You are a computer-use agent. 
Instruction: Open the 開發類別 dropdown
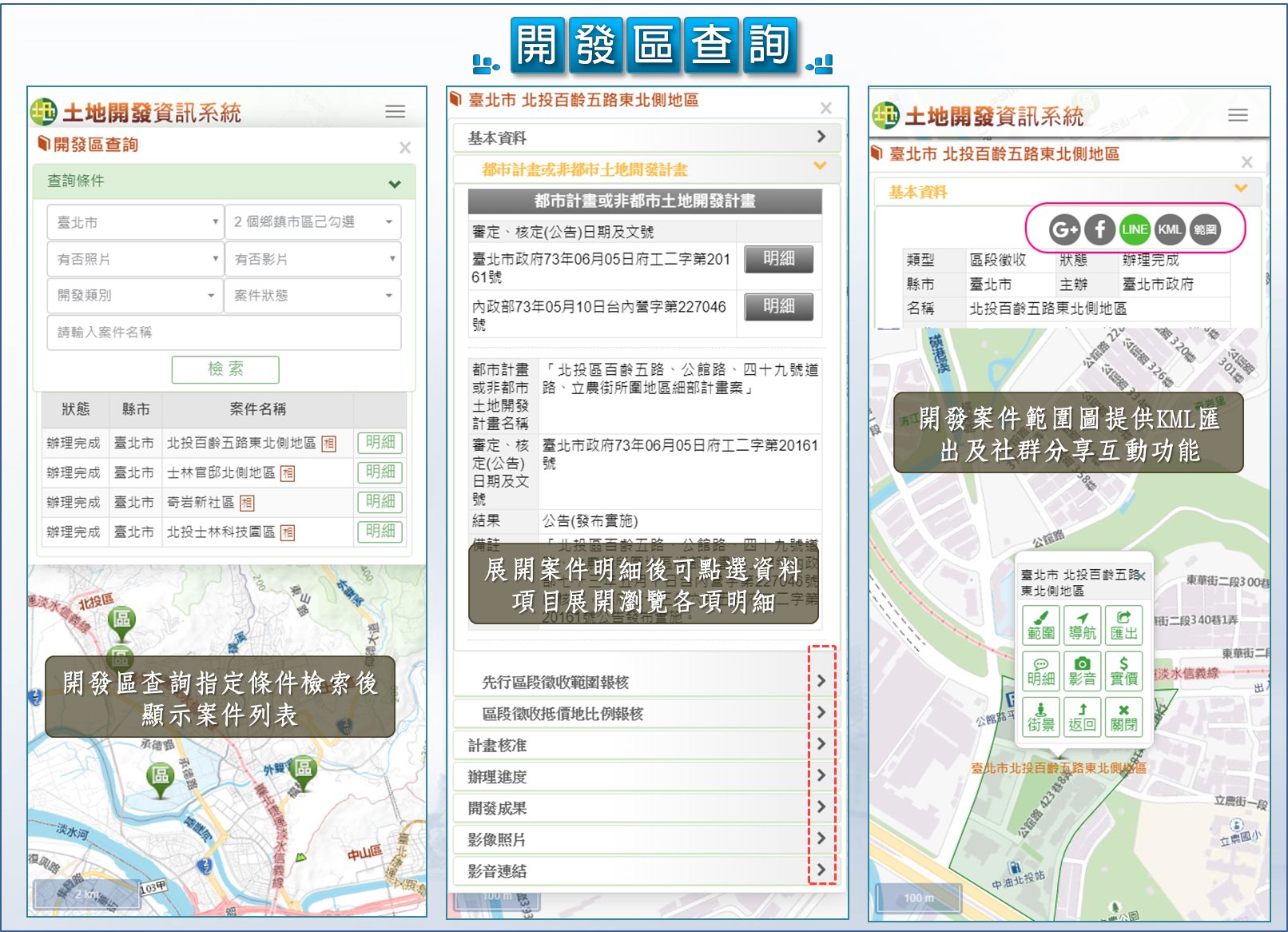coord(137,296)
